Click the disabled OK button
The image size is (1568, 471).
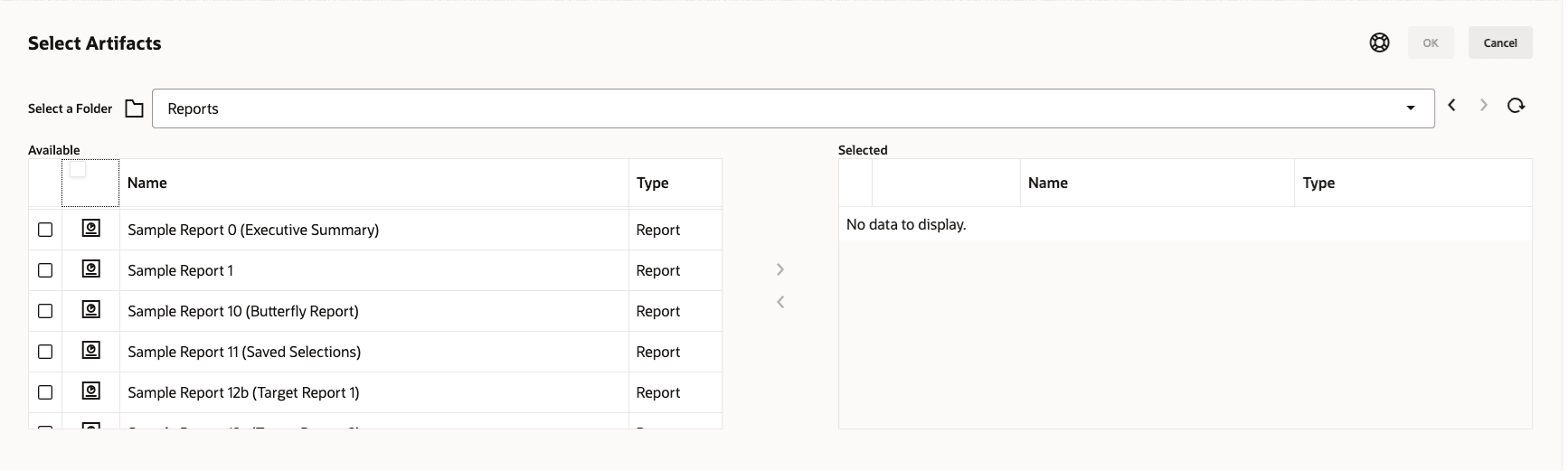click(x=1431, y=42)
